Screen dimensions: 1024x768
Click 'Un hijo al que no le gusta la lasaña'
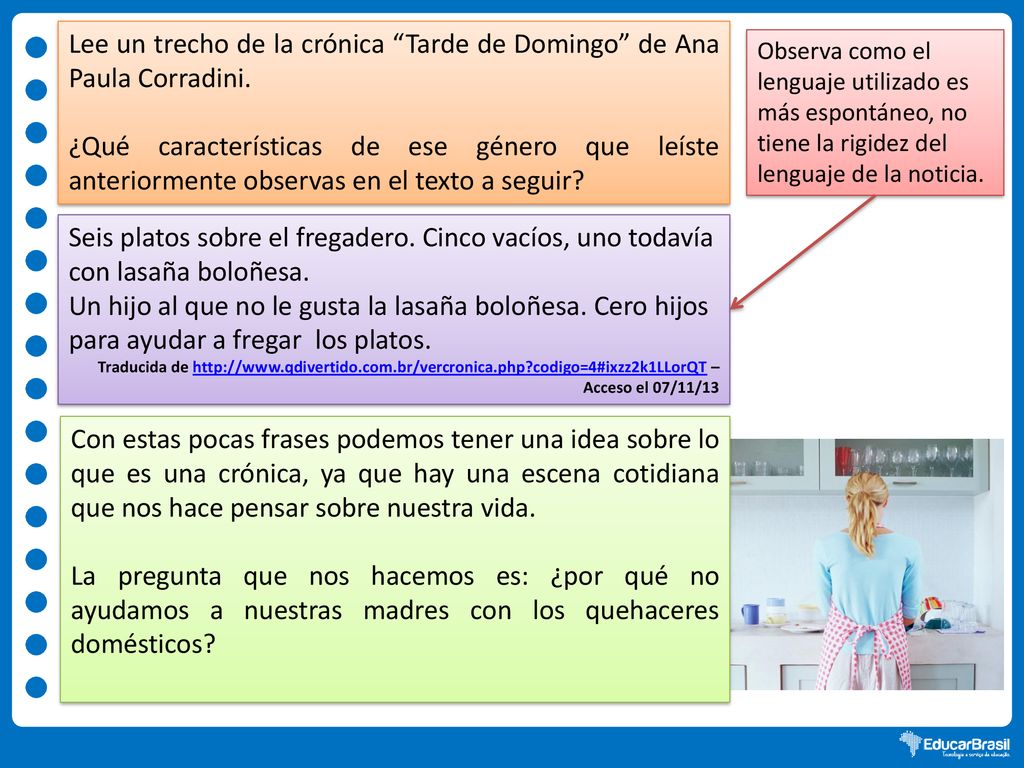(328, 306)
